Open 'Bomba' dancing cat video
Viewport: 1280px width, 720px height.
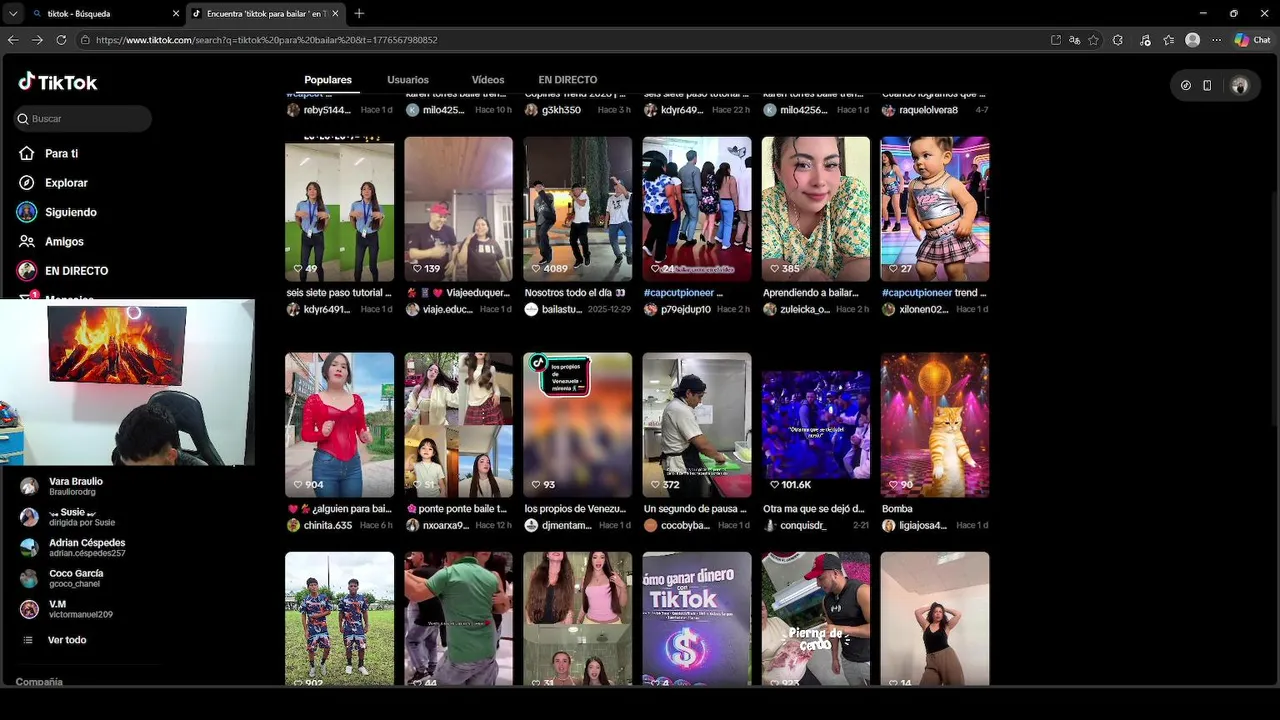tap(935, 425)
